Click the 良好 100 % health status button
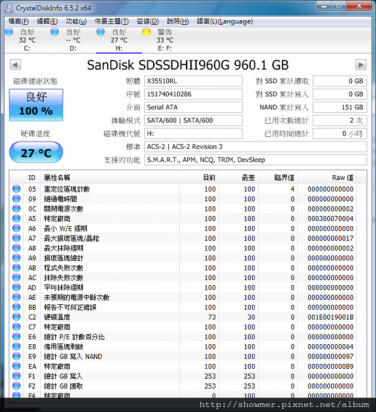 pos(36,105)
